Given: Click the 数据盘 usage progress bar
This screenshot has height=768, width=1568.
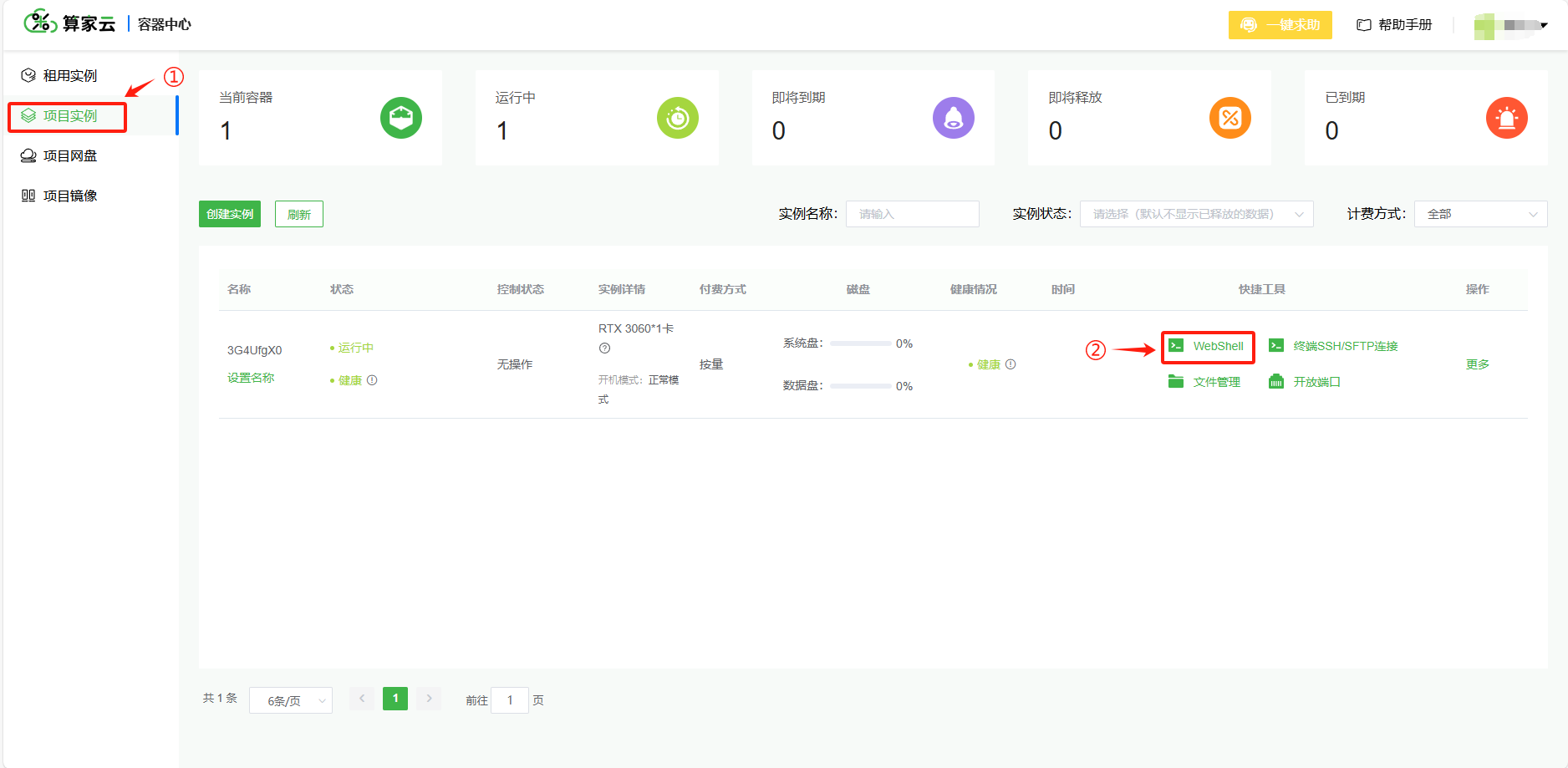Looking at the screenshot, I should 860,386.
